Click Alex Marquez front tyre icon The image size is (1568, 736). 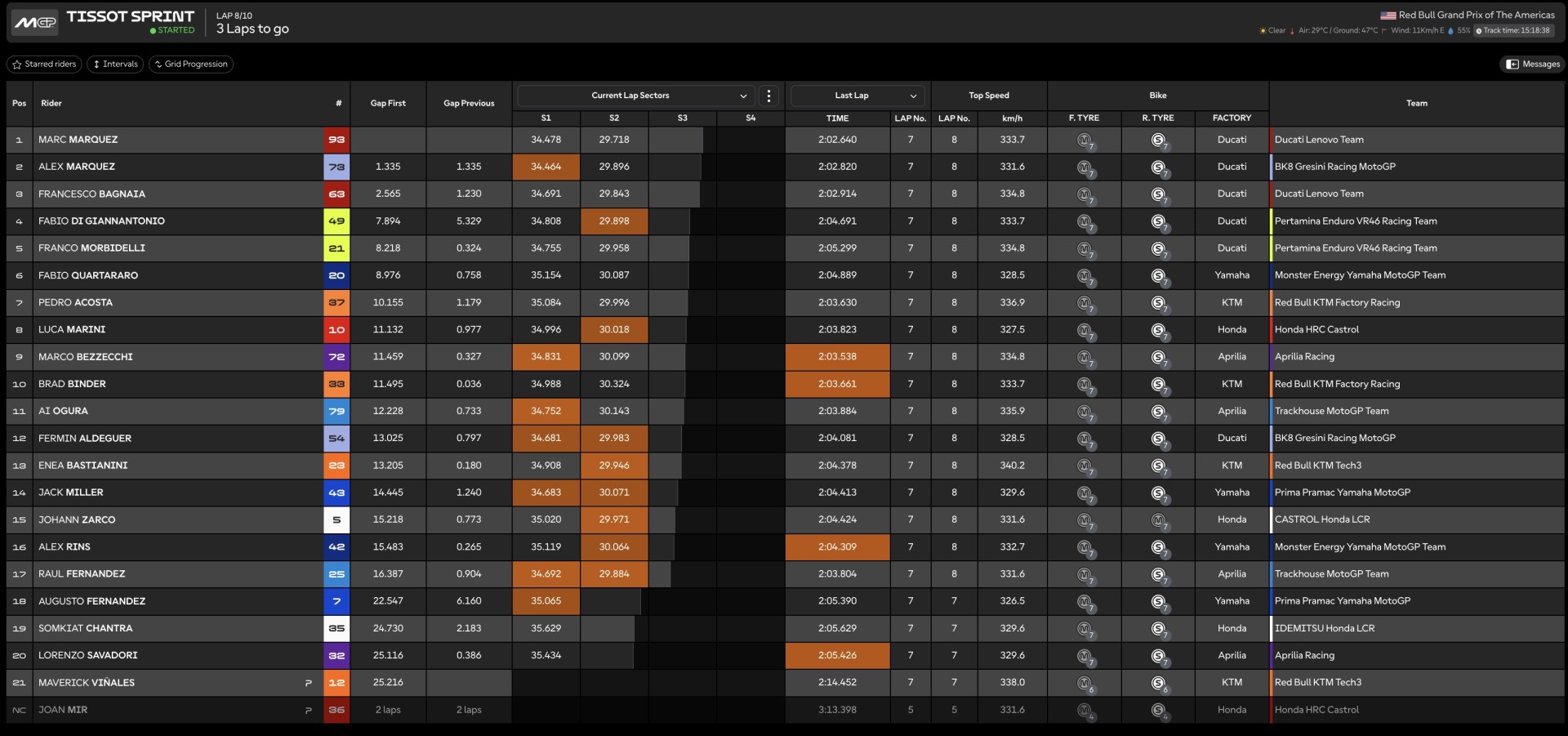tap(1085, 167)
